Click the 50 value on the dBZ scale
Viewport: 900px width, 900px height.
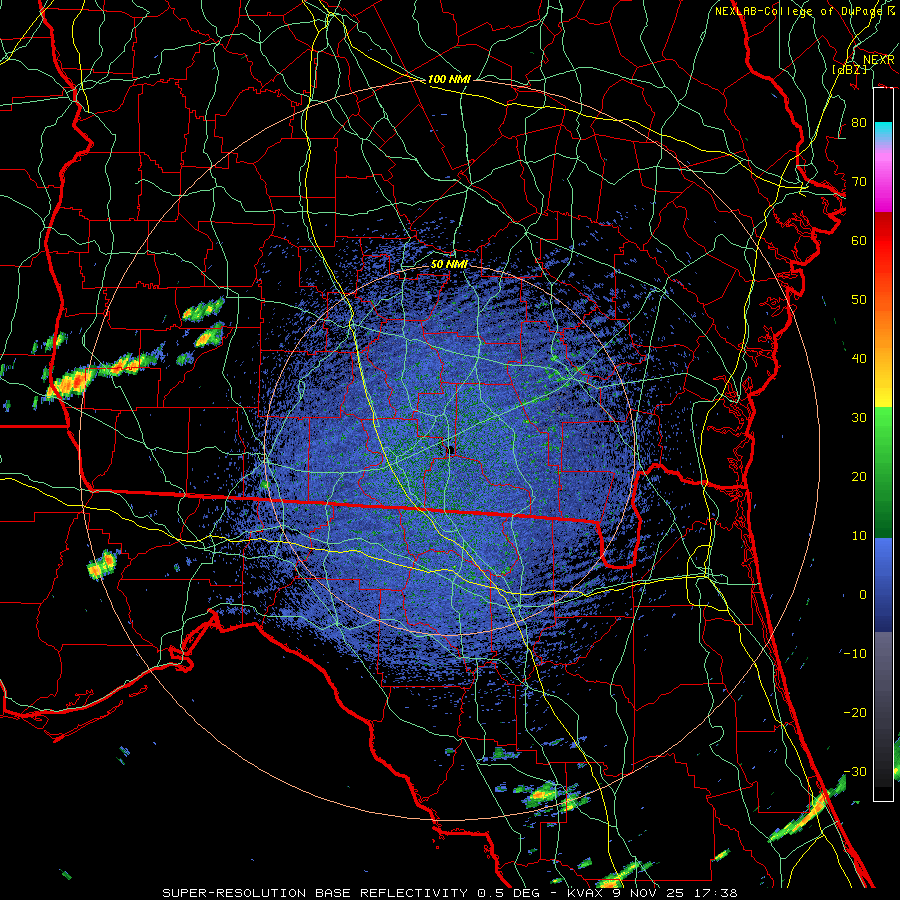(859, 300)
